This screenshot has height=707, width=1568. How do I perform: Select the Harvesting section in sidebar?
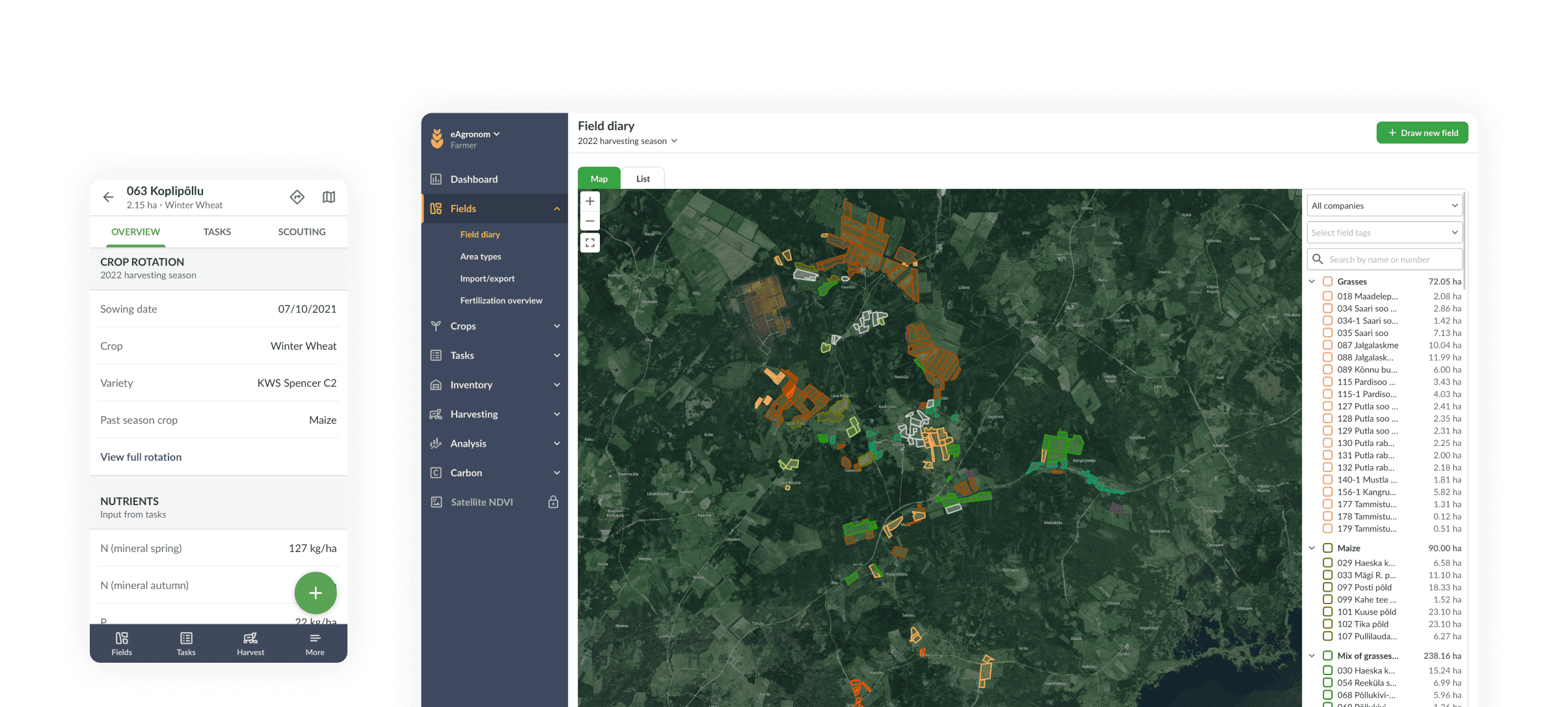coord(474,414)
